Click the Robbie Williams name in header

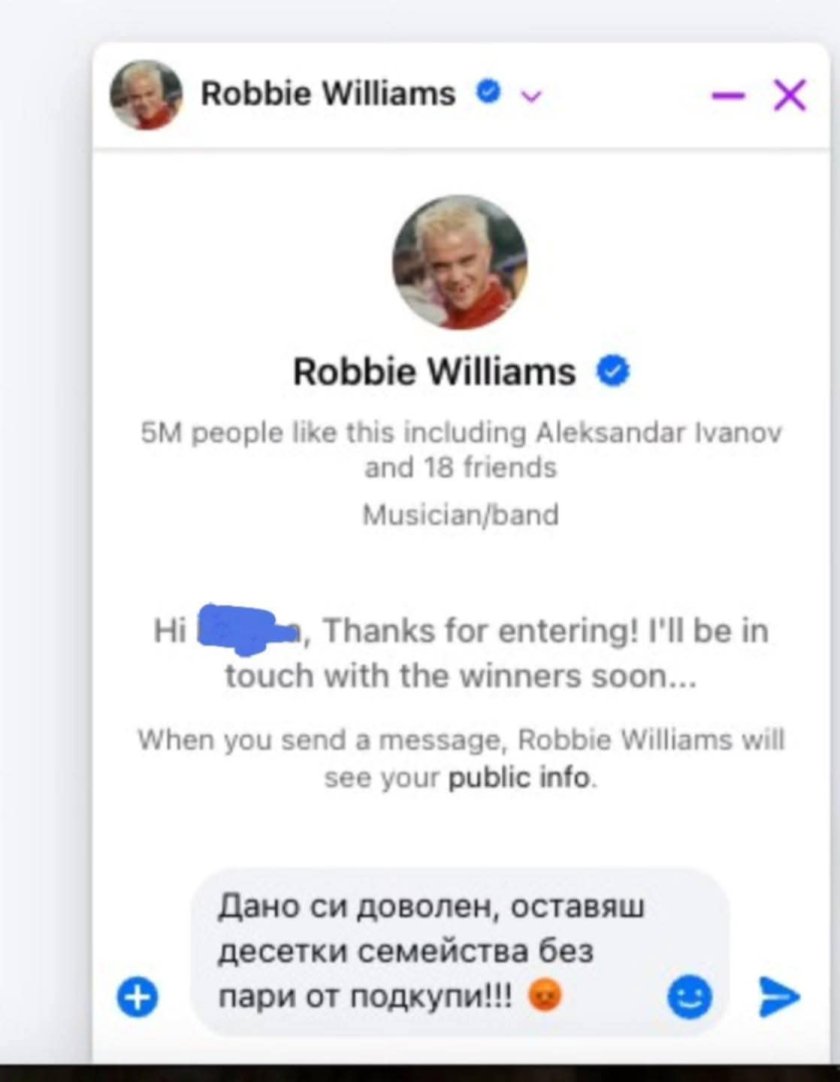[x=328, y=93]
